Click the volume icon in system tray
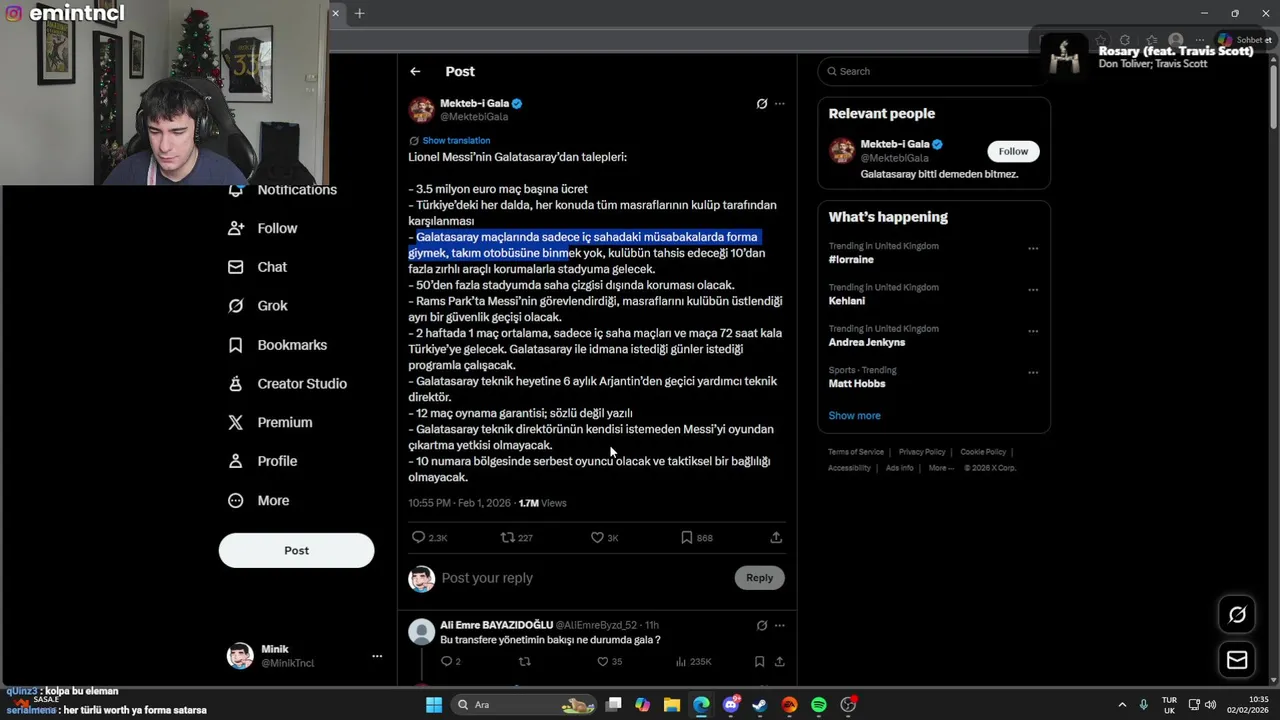 [1211, 705]
